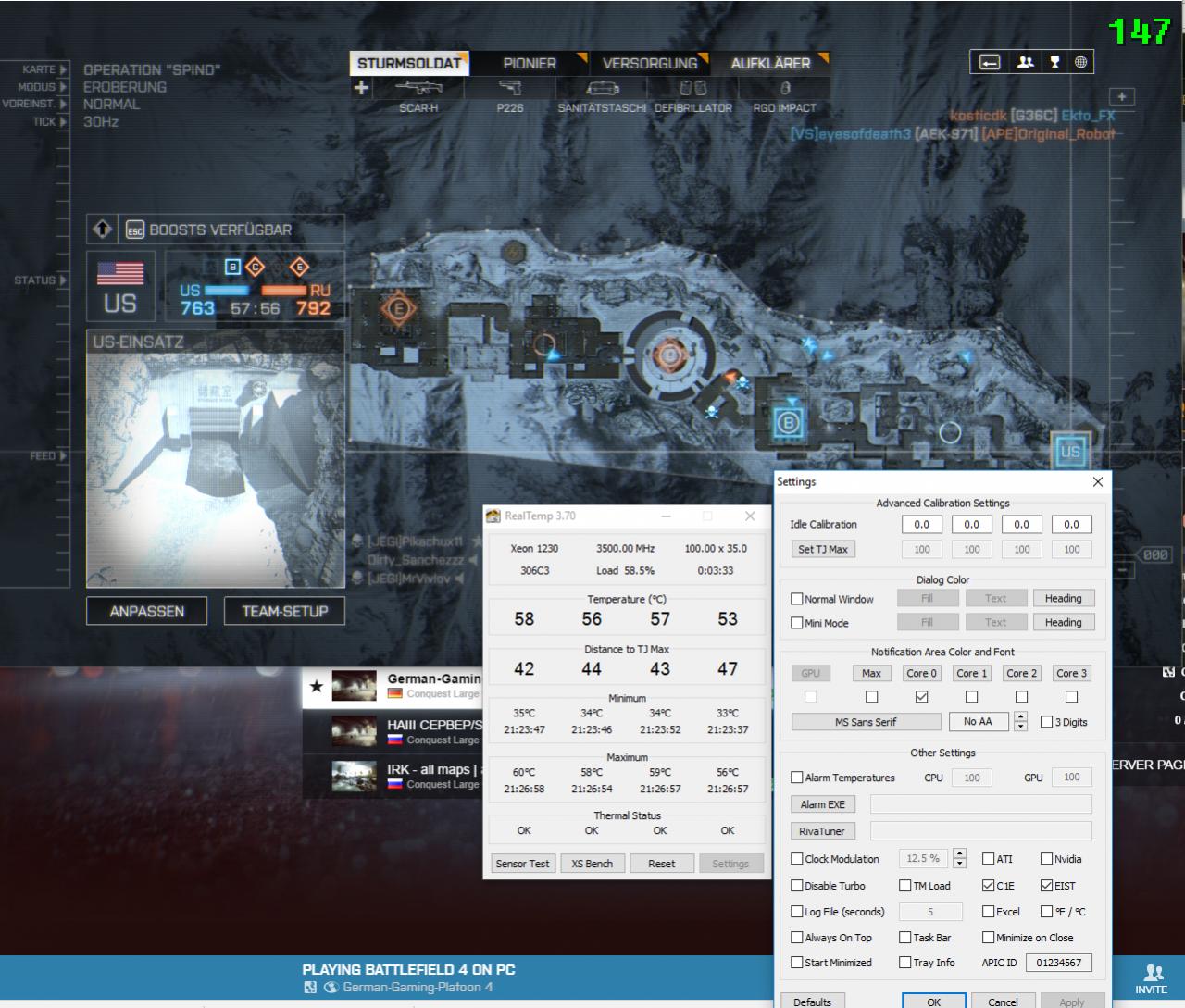
Task: Expand the Modus sidebar arrow
Action: [x=64, y=87]
